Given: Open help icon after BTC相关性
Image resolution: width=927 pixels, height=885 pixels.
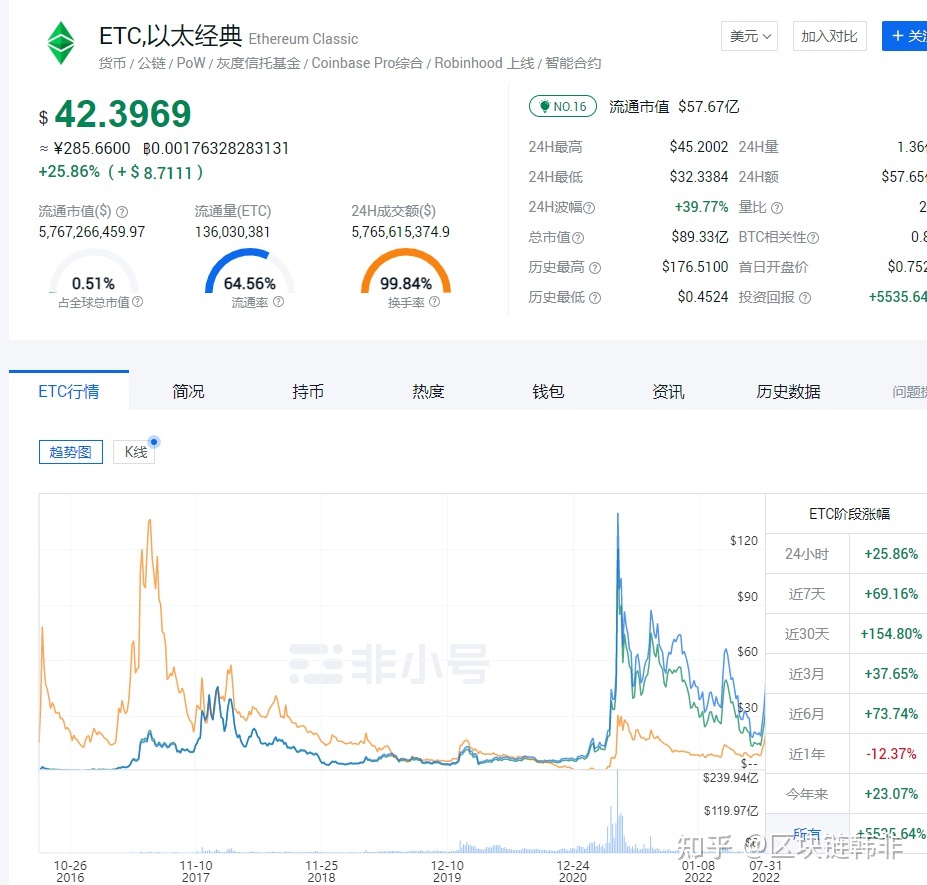Looking at the screenshot, I should coord(813,238).
